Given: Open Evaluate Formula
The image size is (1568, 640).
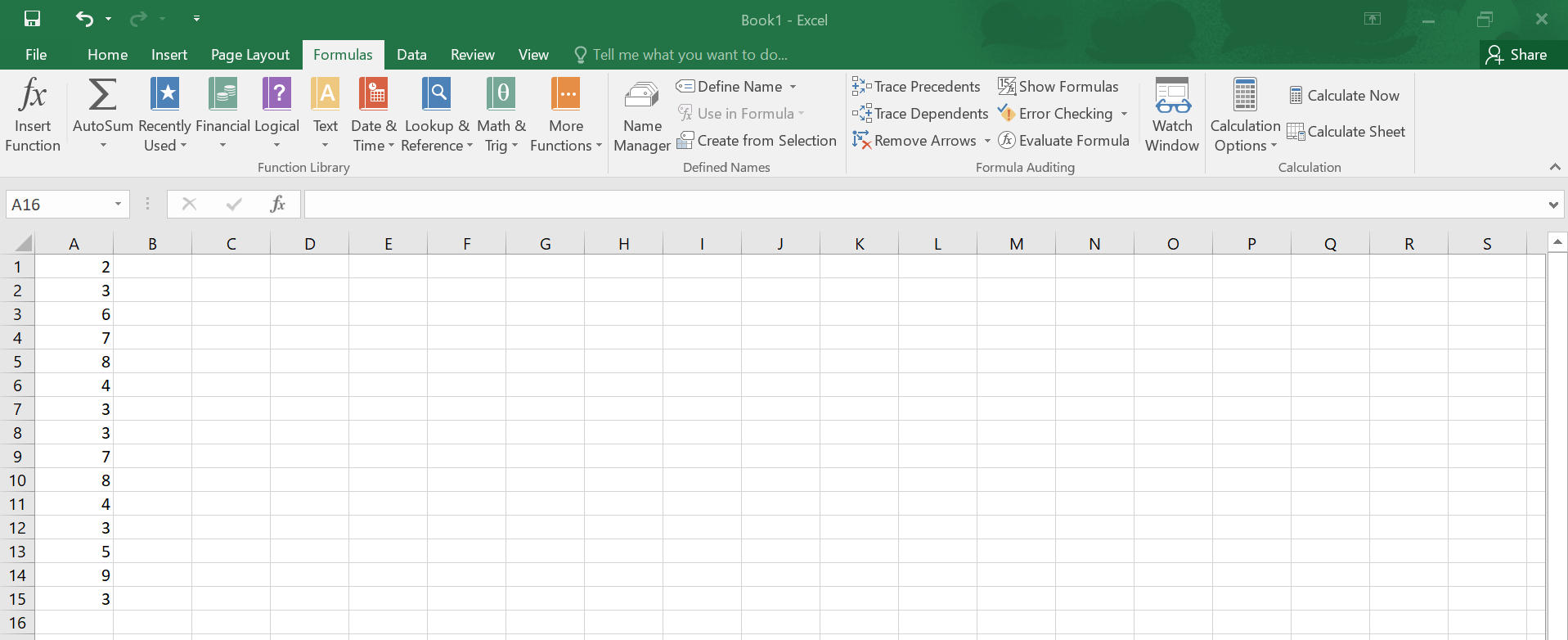Looking at the screenshot, I should 1063,140.
